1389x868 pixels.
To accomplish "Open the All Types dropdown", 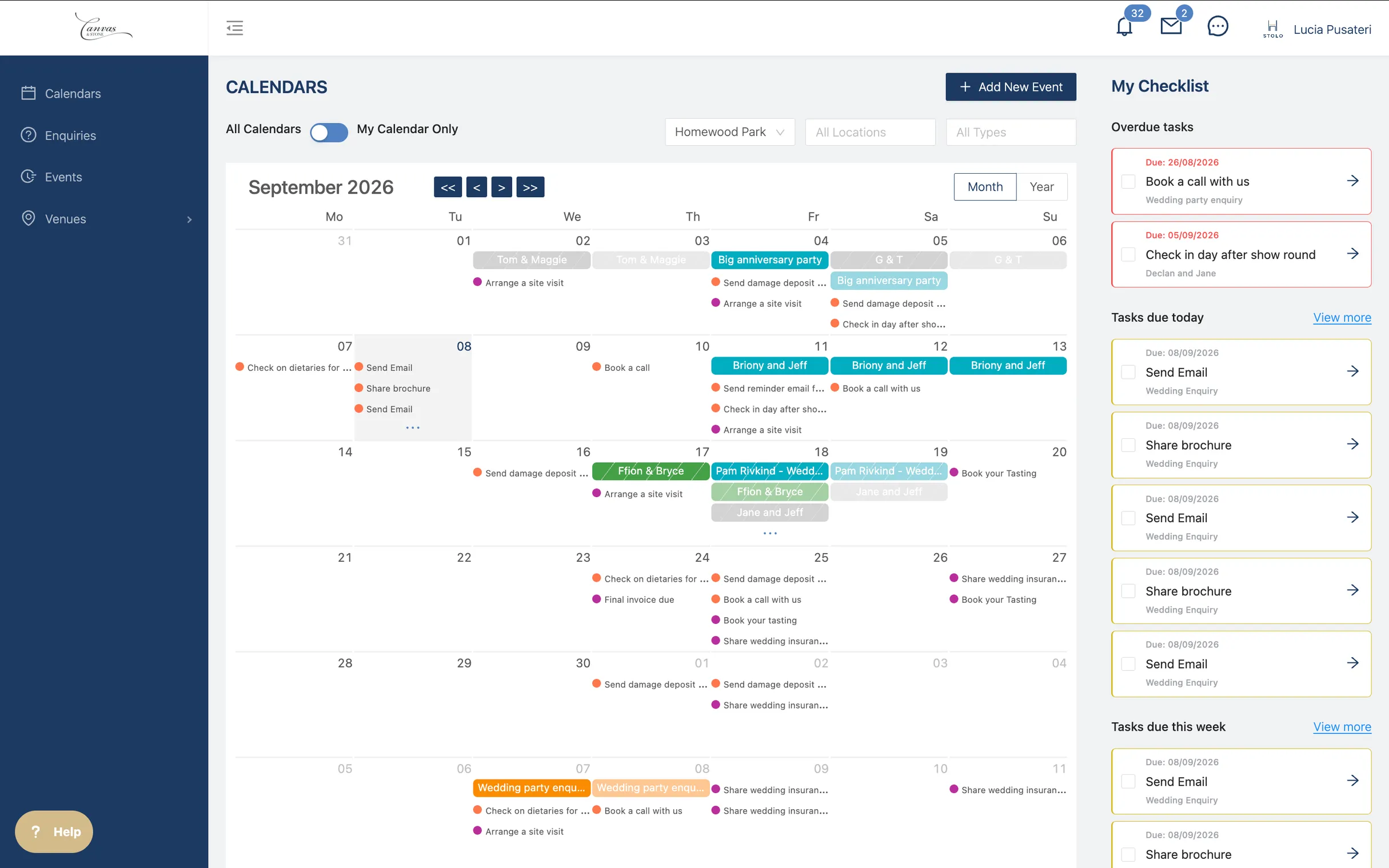I will point(1011,132).
